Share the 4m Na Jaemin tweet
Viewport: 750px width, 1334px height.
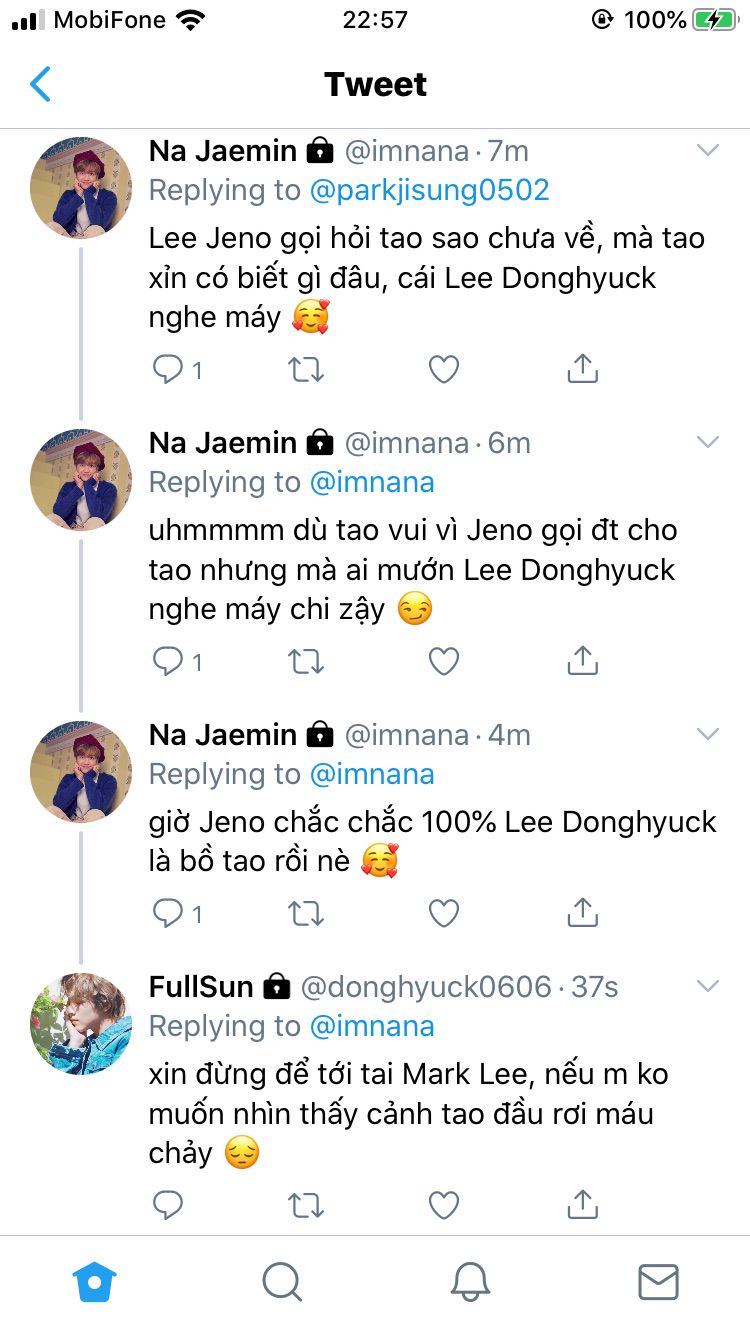582,912
